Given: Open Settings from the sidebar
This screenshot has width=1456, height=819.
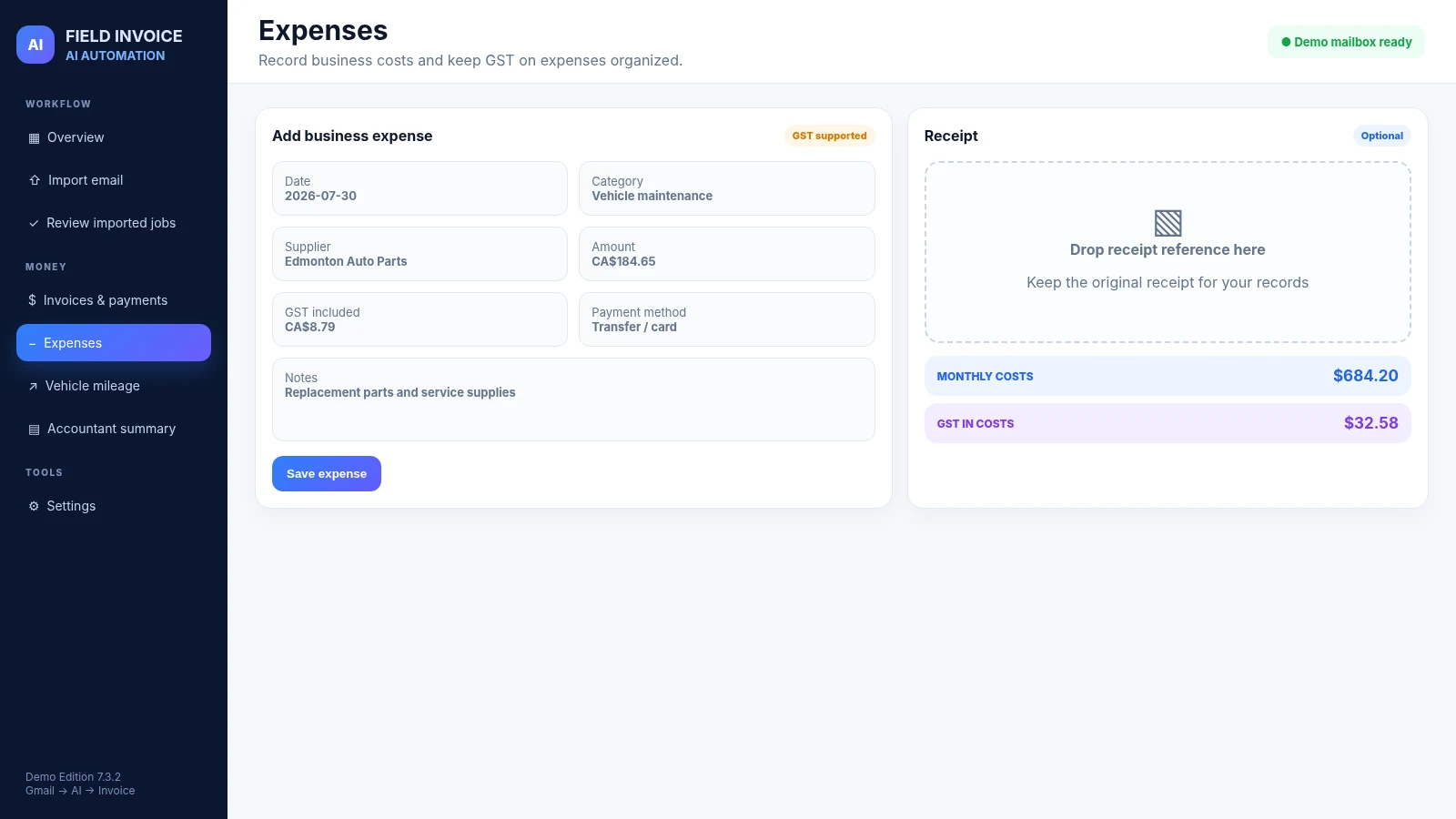Looking at the screenshot, I should pyautogui.click(x=114, y=506).
